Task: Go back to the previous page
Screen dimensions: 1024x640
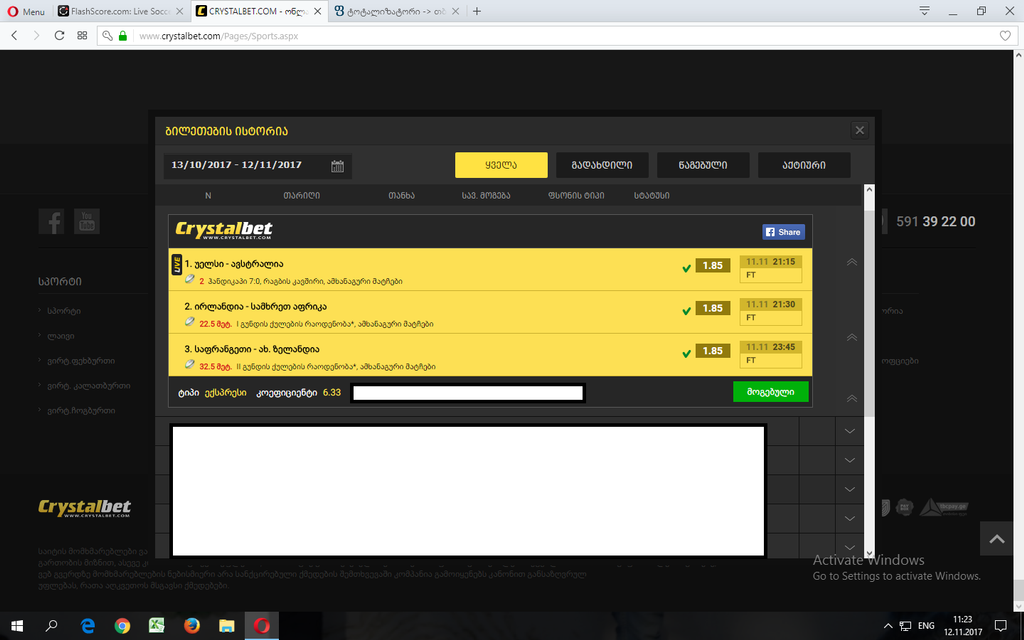Action: [x=14, y=35]
